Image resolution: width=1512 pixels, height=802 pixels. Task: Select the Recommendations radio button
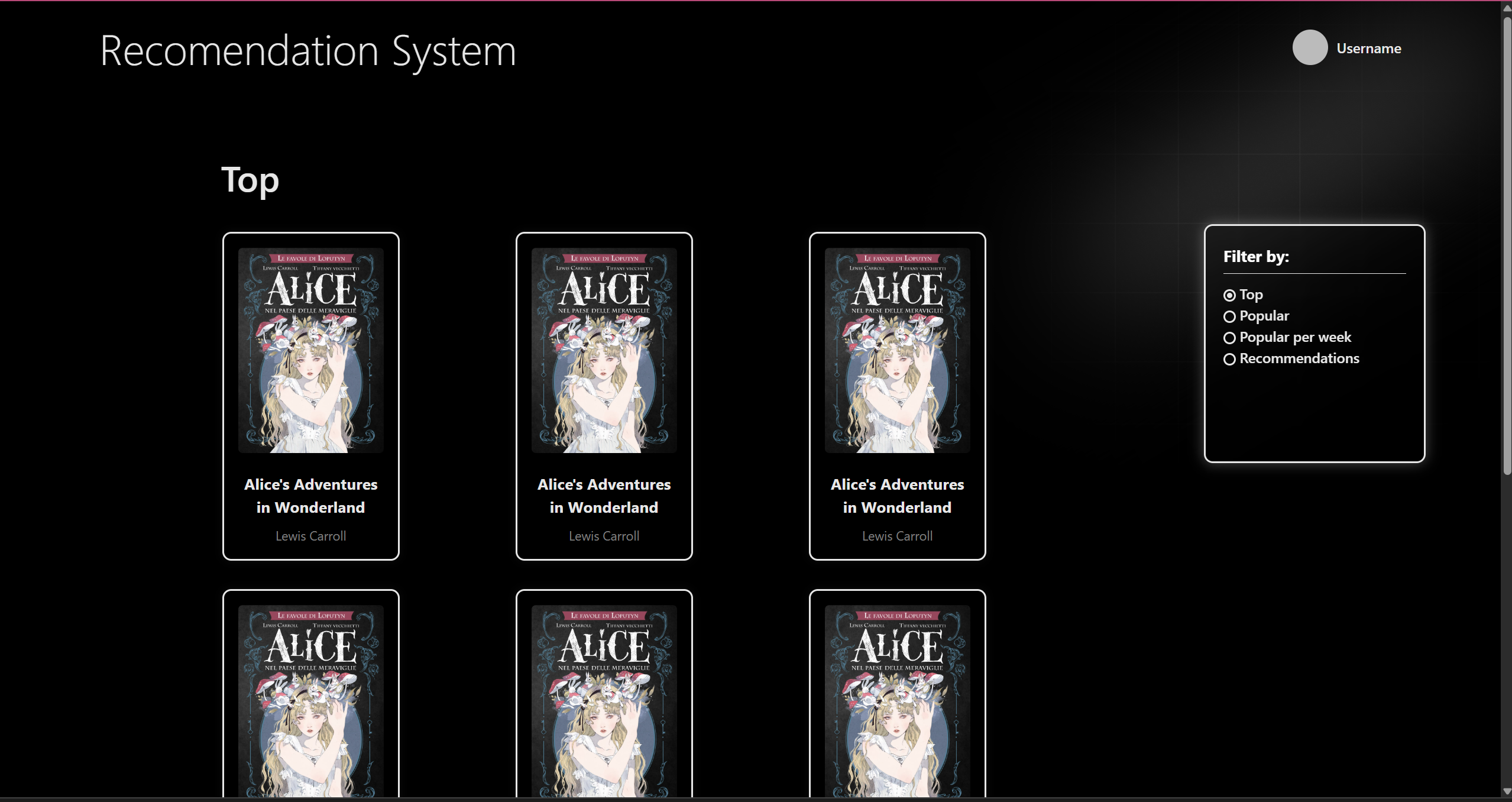1229,359
